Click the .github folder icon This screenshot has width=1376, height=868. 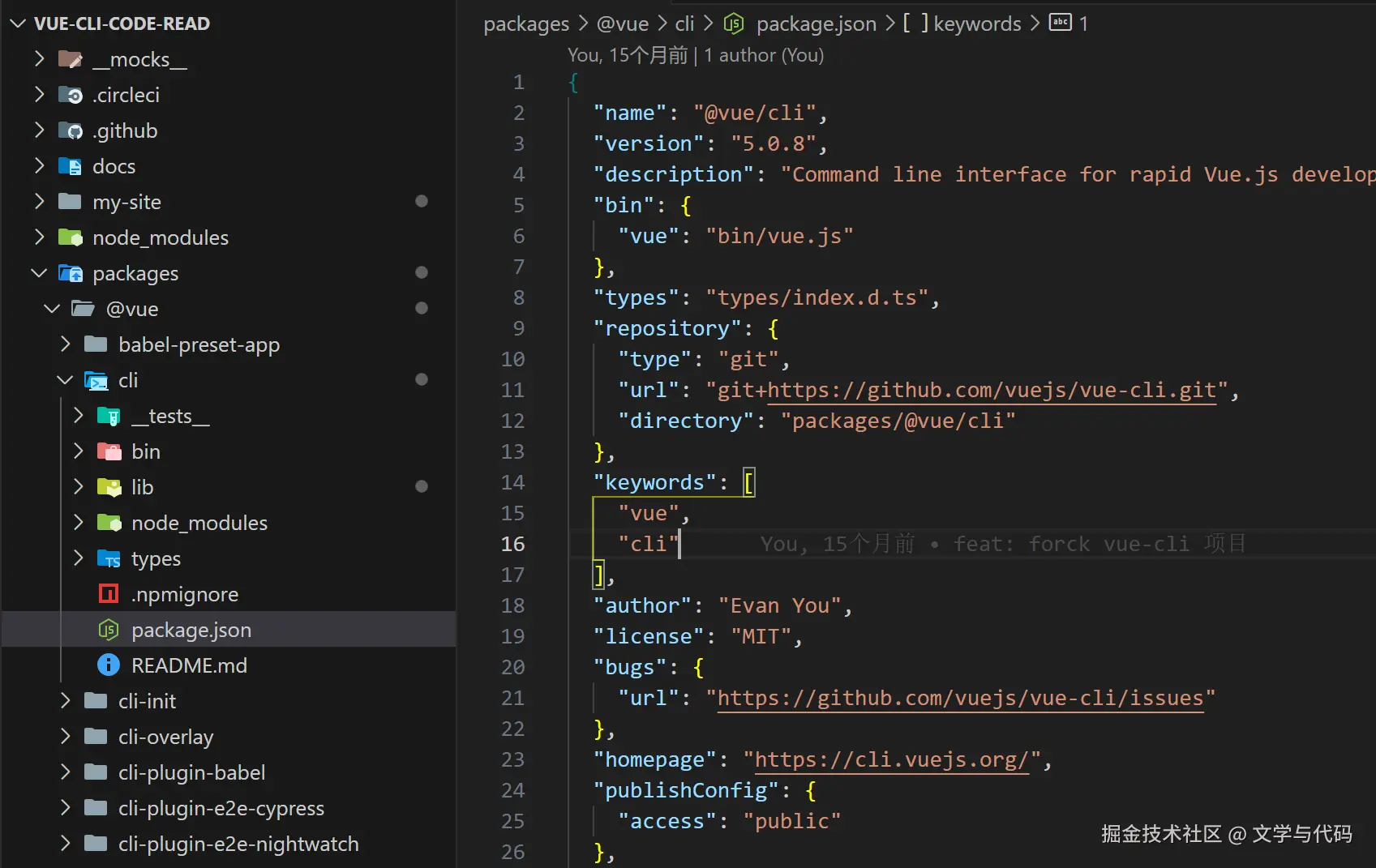coord(71,130)
